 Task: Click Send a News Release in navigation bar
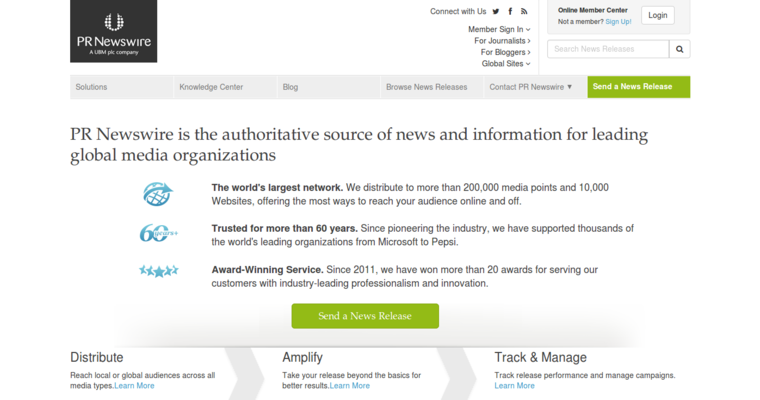click(x=639, y=87)
